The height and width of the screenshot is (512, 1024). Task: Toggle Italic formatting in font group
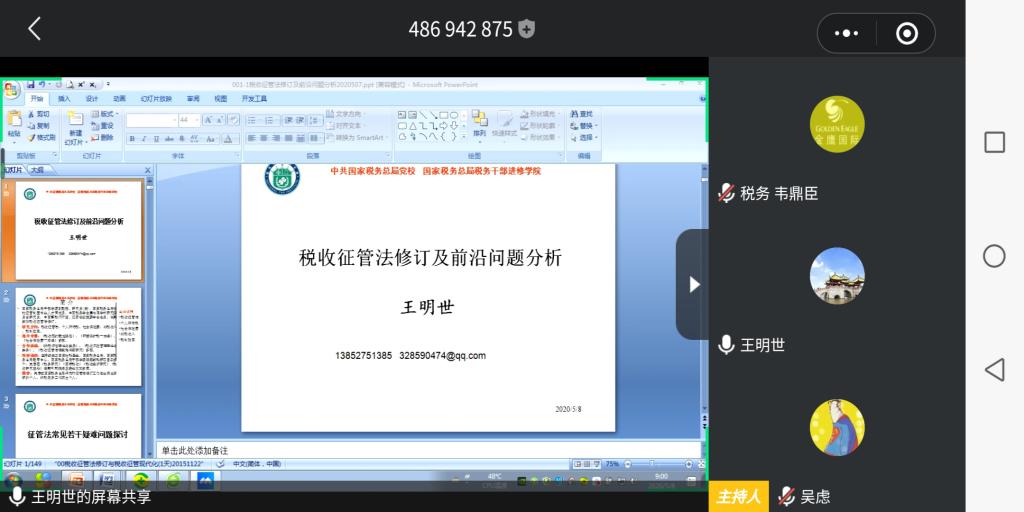click(x=143, y=138)
